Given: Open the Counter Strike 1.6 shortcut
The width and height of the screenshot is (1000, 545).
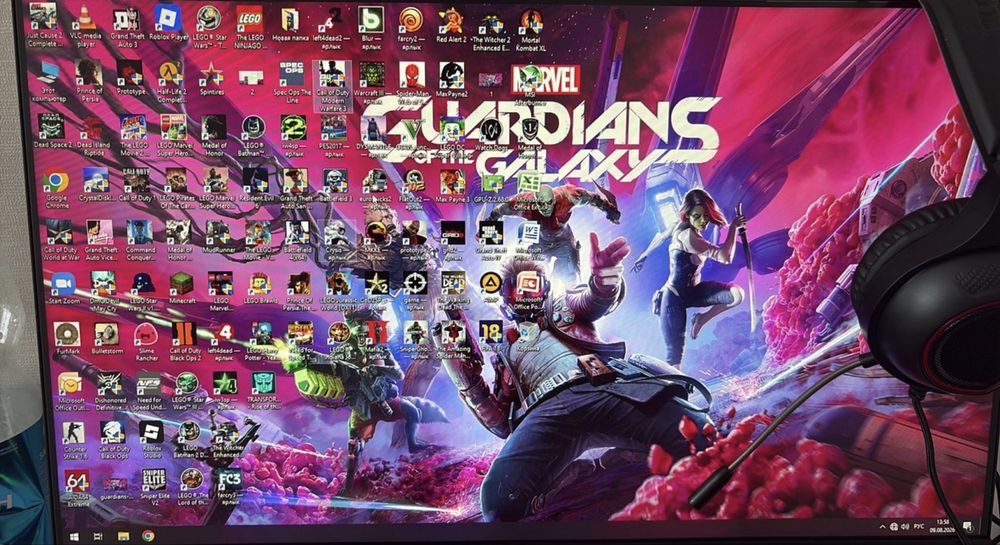Looking at the screenshot, I should coord(75,441).
